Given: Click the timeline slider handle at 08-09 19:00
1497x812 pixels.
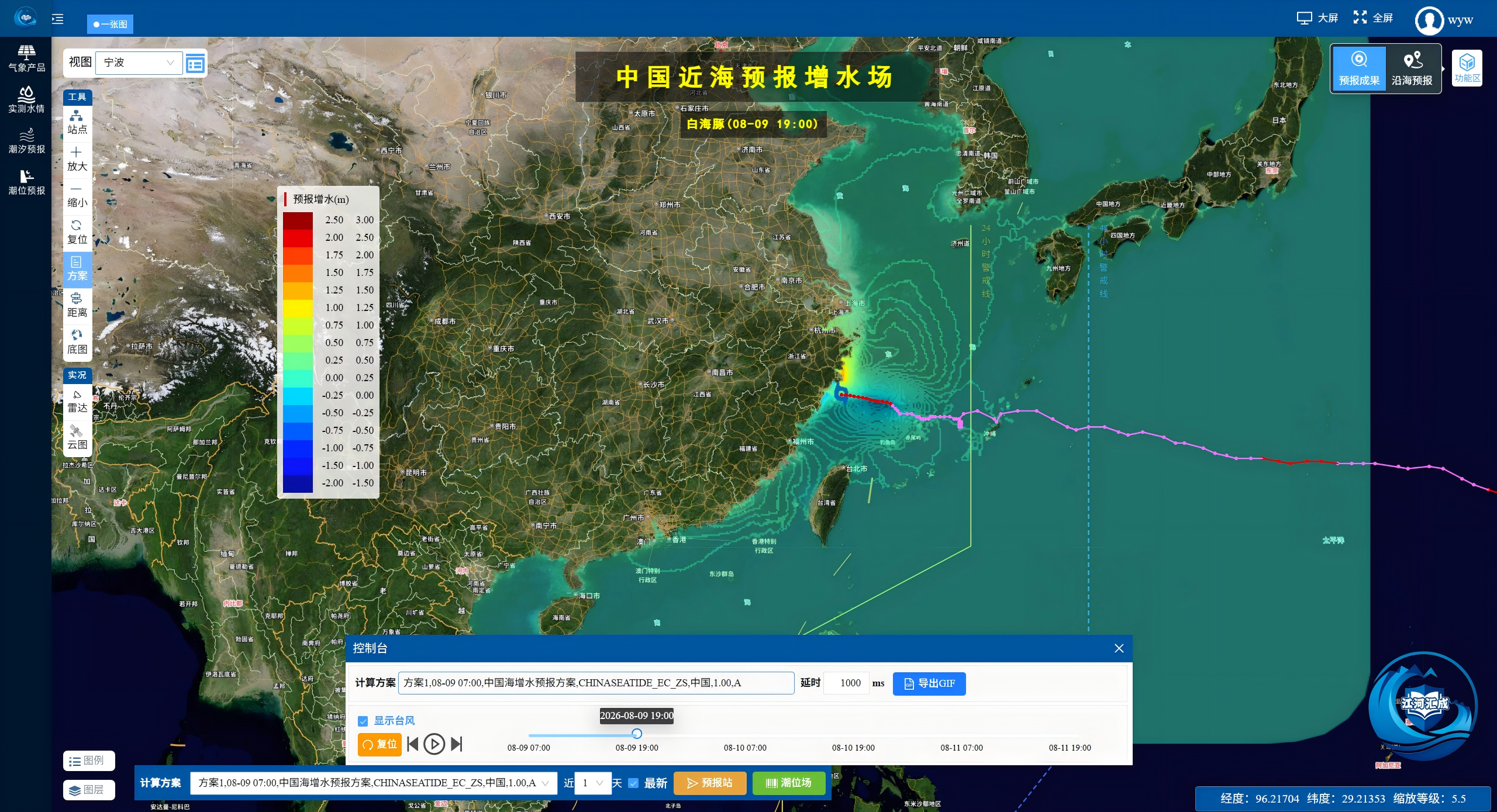Looking at the screenshot, I should point(637,734).
